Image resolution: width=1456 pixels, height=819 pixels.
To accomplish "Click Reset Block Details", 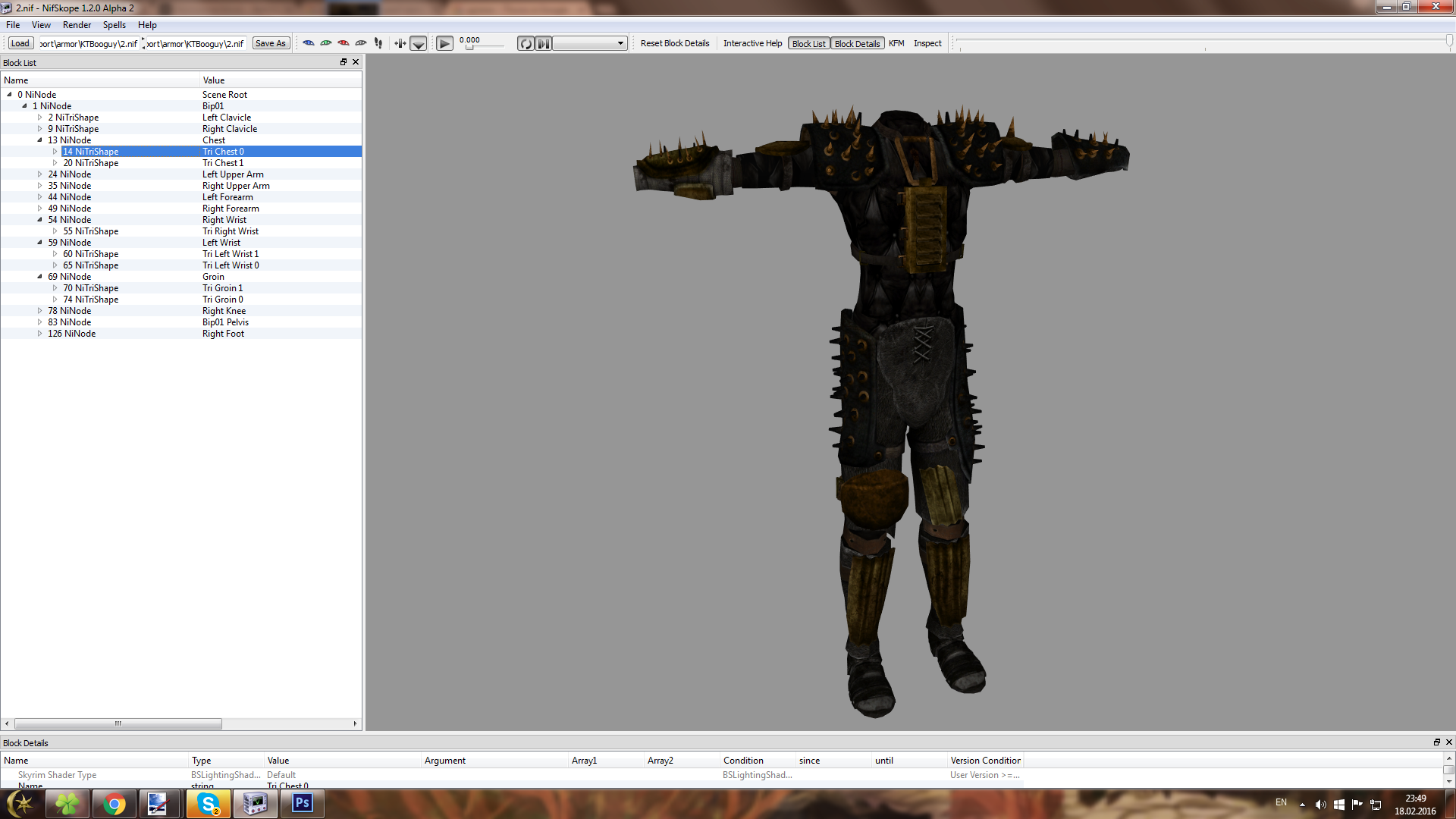I will (x=675, y=43).
